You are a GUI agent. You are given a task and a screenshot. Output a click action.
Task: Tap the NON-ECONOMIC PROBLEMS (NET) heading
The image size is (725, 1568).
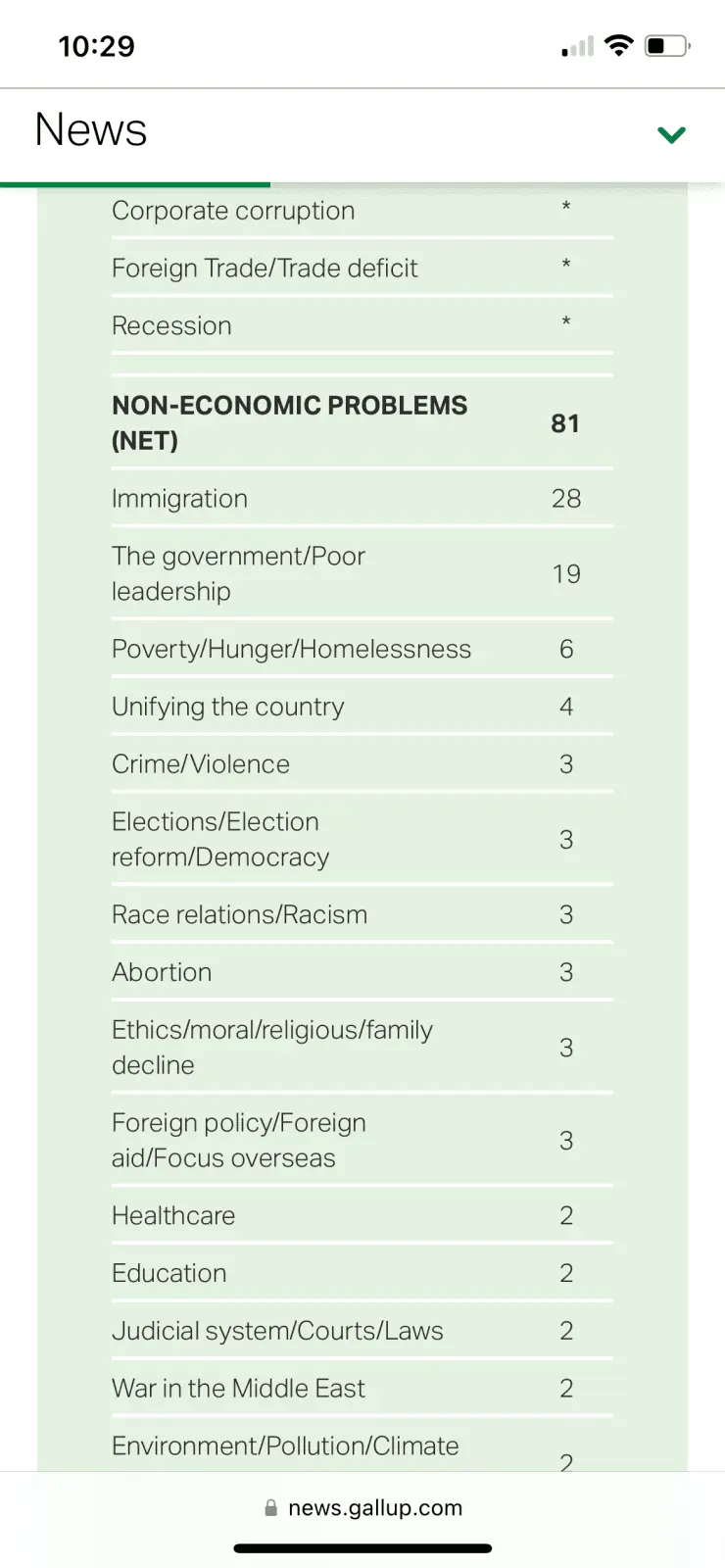tap(289, 423)
